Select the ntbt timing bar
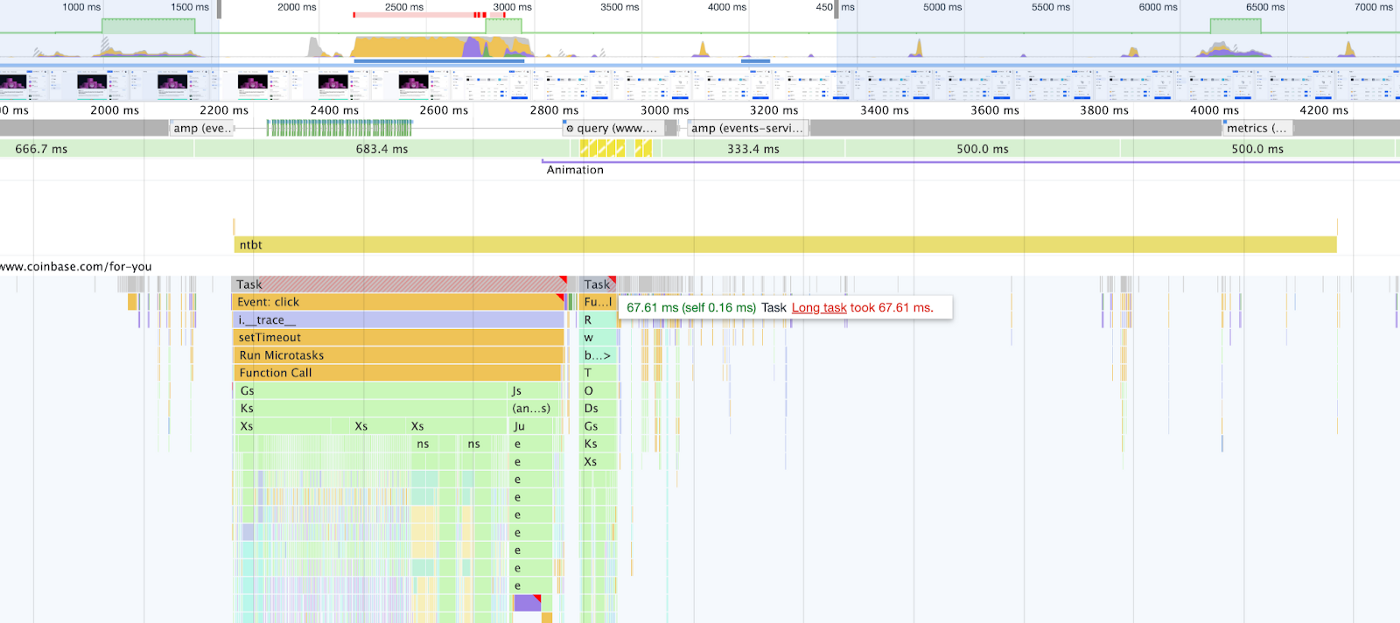Screen dimensions: 1400x623 [785, 244]
